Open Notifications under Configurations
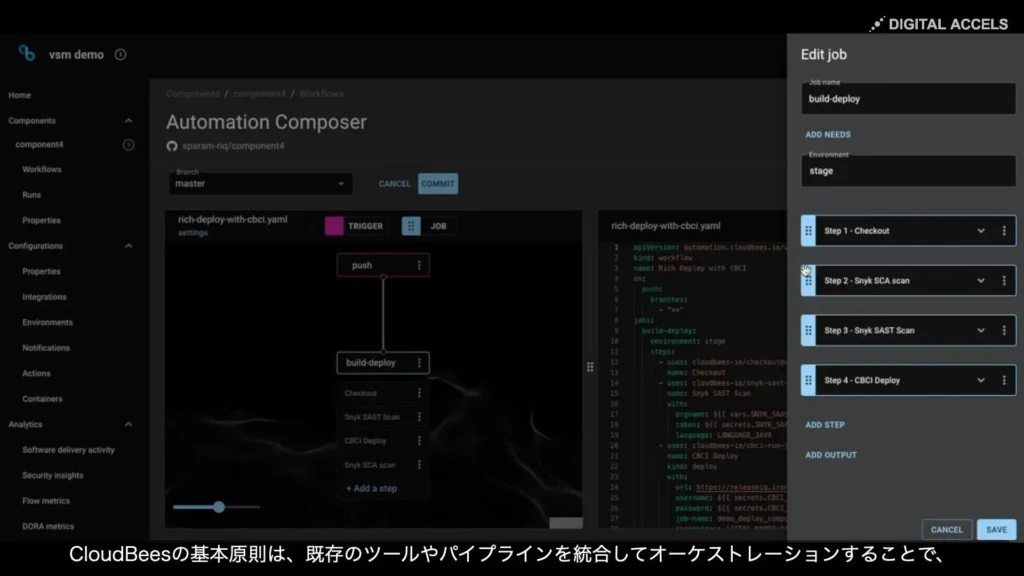Image resolution: width=1024 pixels, height=576 pixels. (x=46, y=348)
